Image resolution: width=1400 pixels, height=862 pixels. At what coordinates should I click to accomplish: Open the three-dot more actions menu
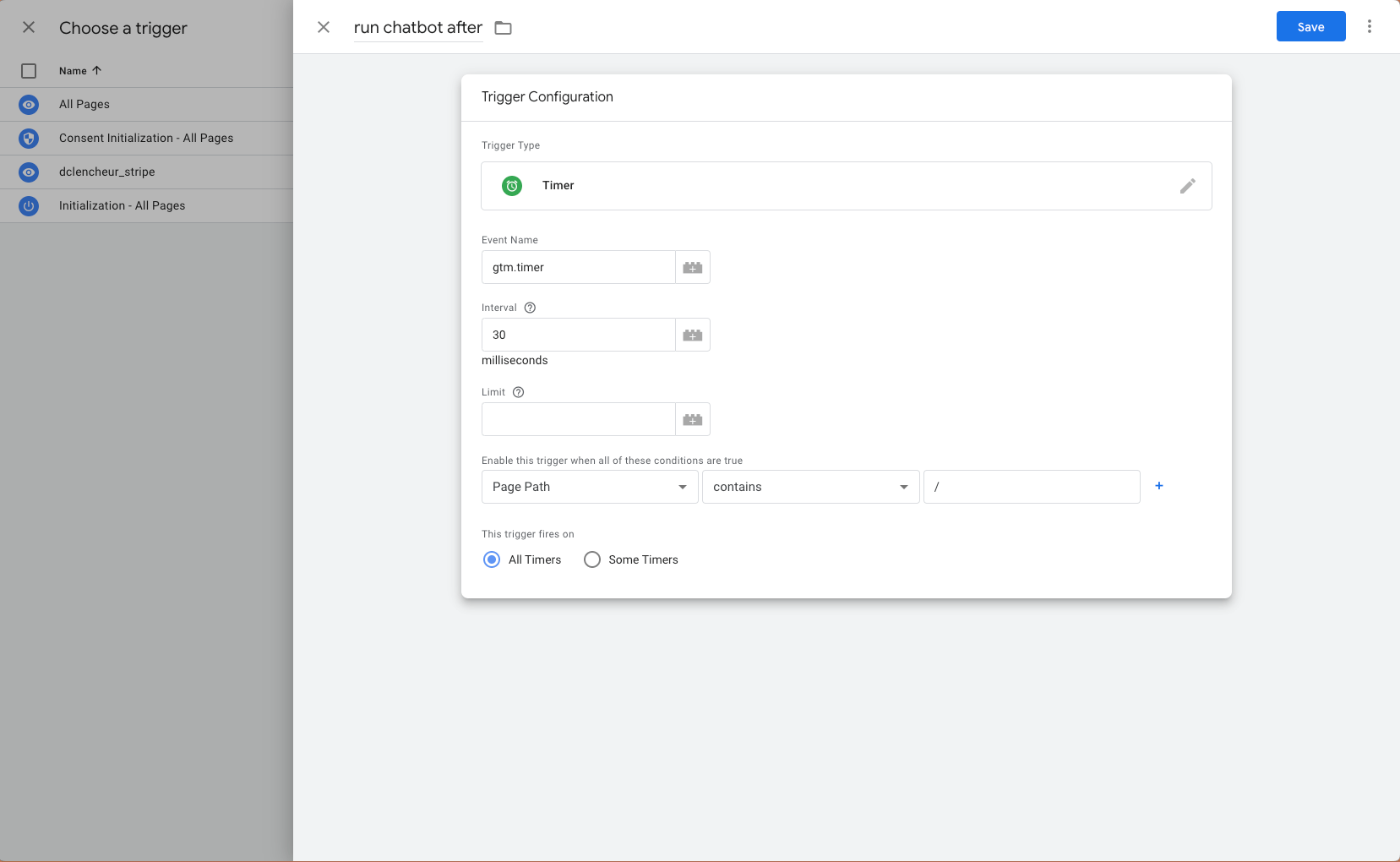click(x=1369, y=27)
